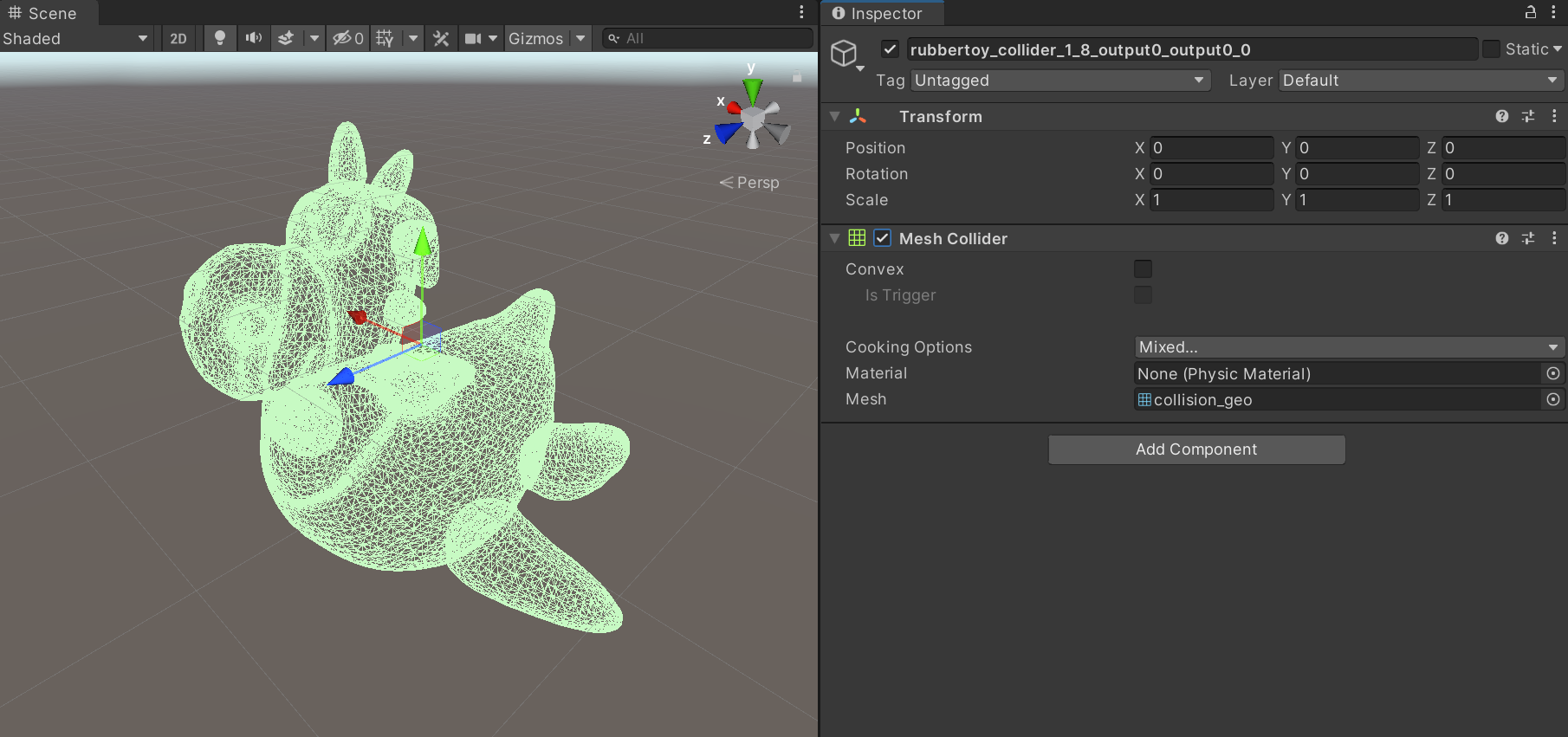Open the Static flags dropdown arrow
This screenshot has height=737, width=1568.
[x=1558, y=49]
